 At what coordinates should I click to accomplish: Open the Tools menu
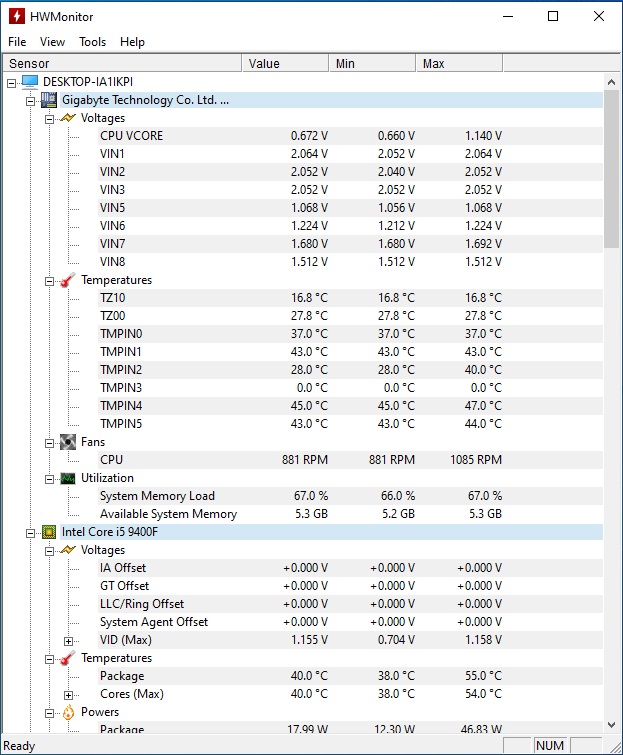click(92, 42)
